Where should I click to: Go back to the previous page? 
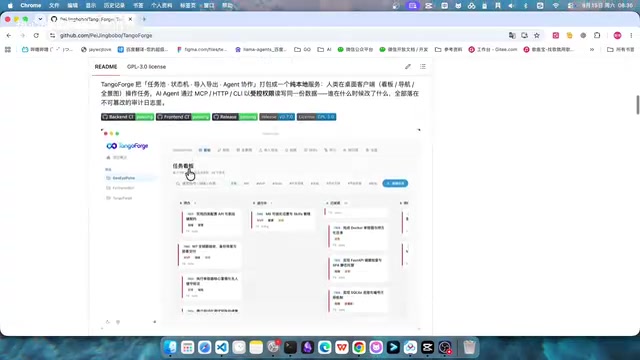[x=9, y=36]
